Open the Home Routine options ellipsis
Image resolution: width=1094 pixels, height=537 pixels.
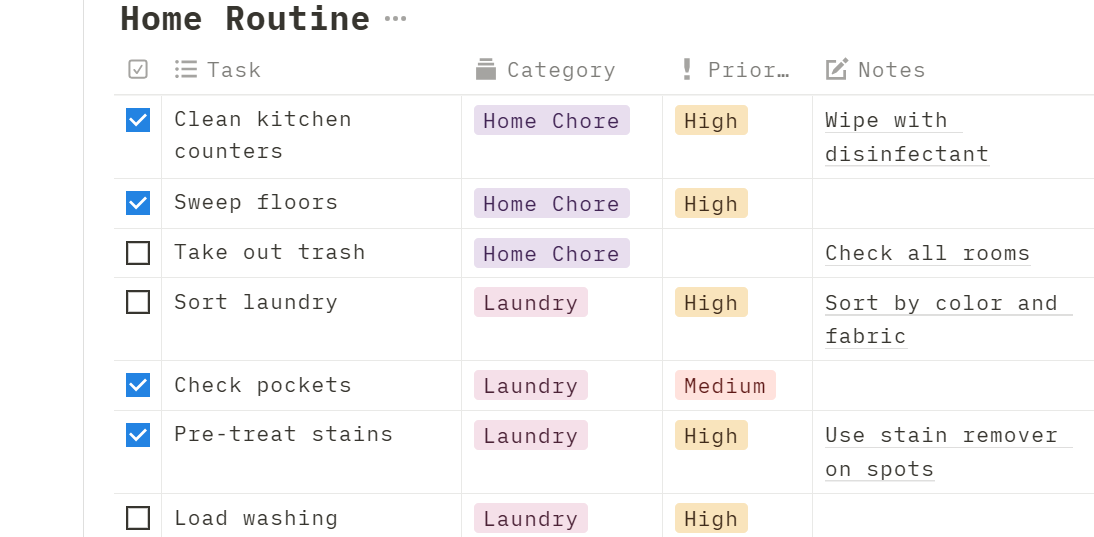coord(395,19)
